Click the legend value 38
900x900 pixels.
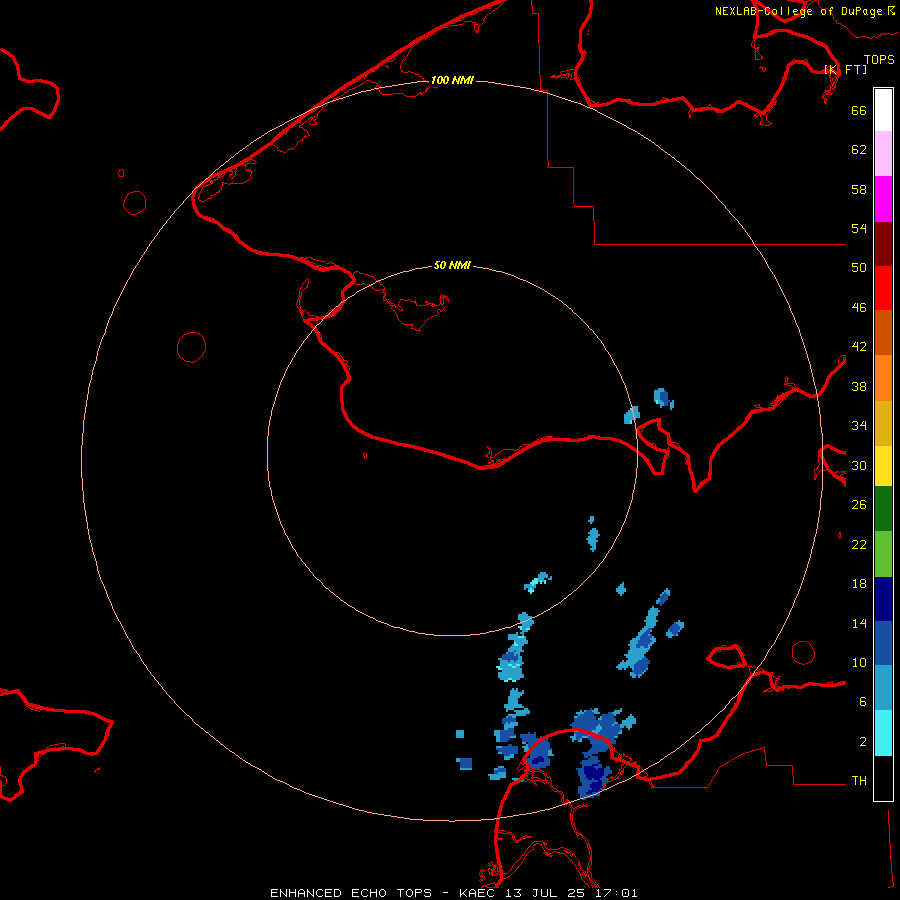859,386
